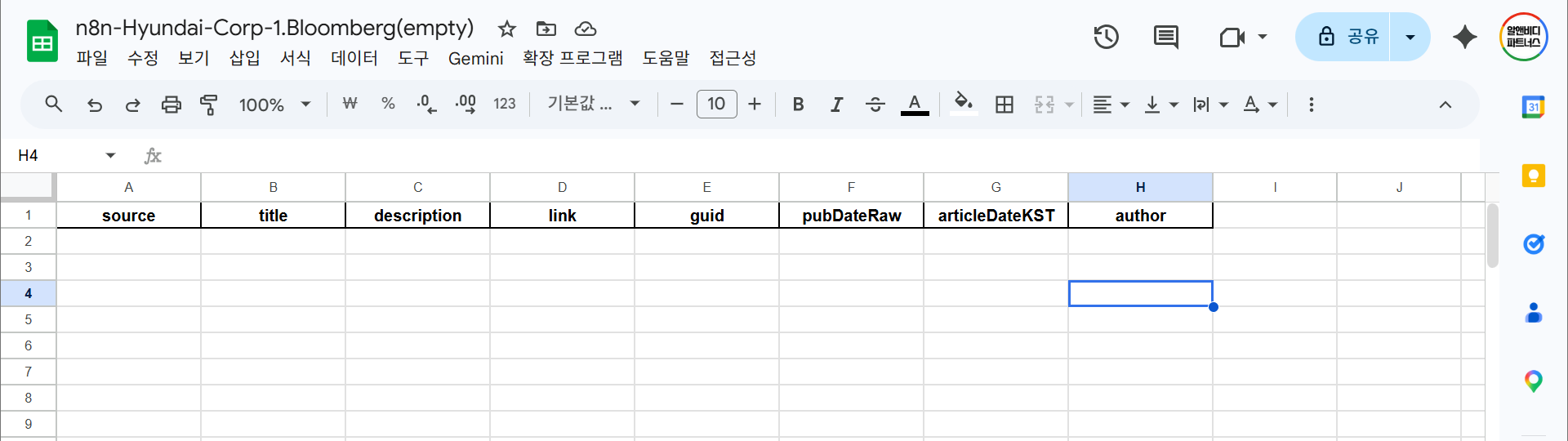Toggle bold formatting

pos(799,105)
